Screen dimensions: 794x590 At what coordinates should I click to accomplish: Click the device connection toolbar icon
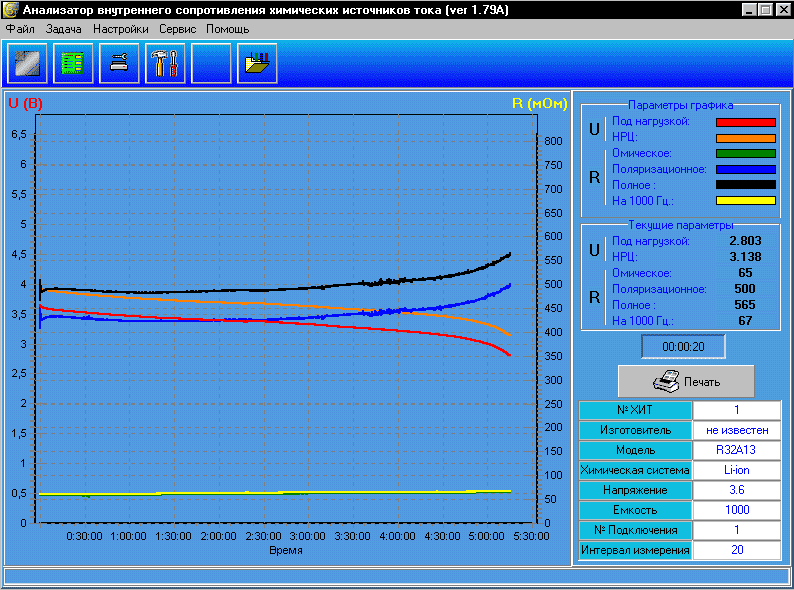pos(120,63)
